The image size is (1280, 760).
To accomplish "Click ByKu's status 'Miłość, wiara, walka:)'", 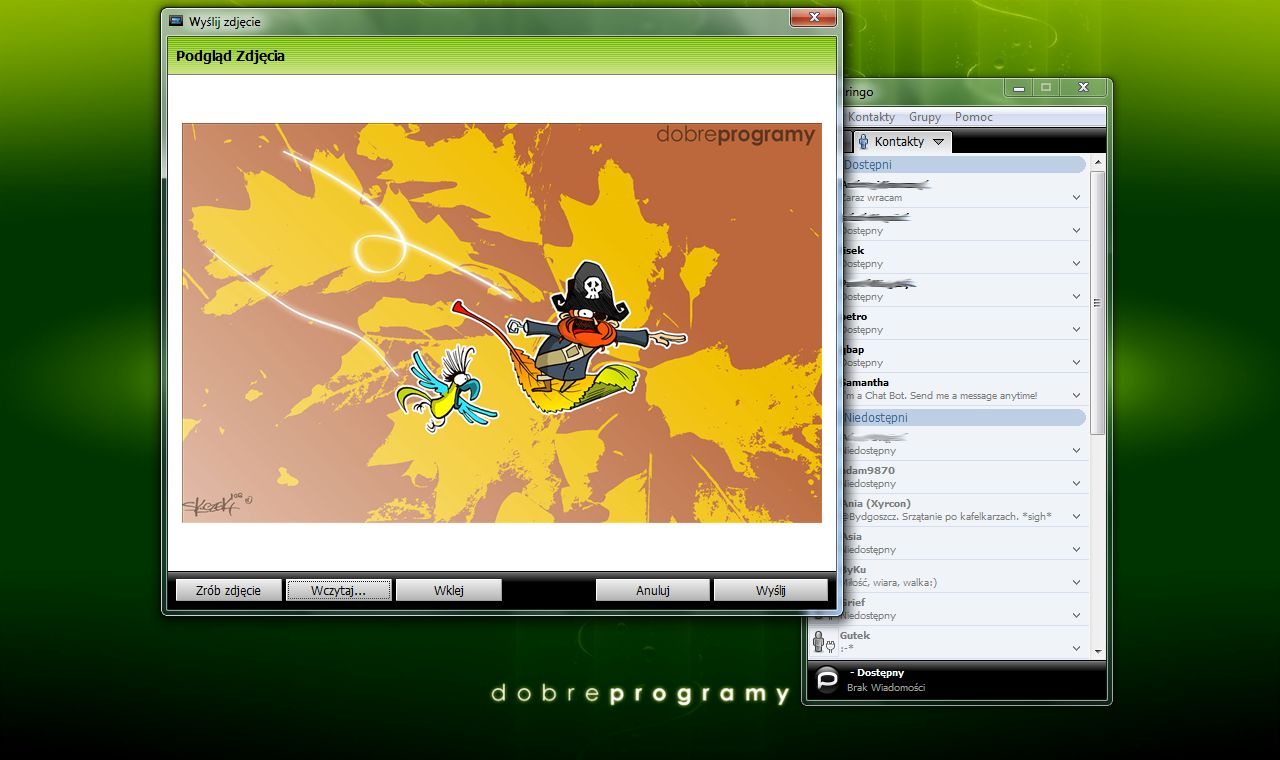I will click(x=889, y=582).
